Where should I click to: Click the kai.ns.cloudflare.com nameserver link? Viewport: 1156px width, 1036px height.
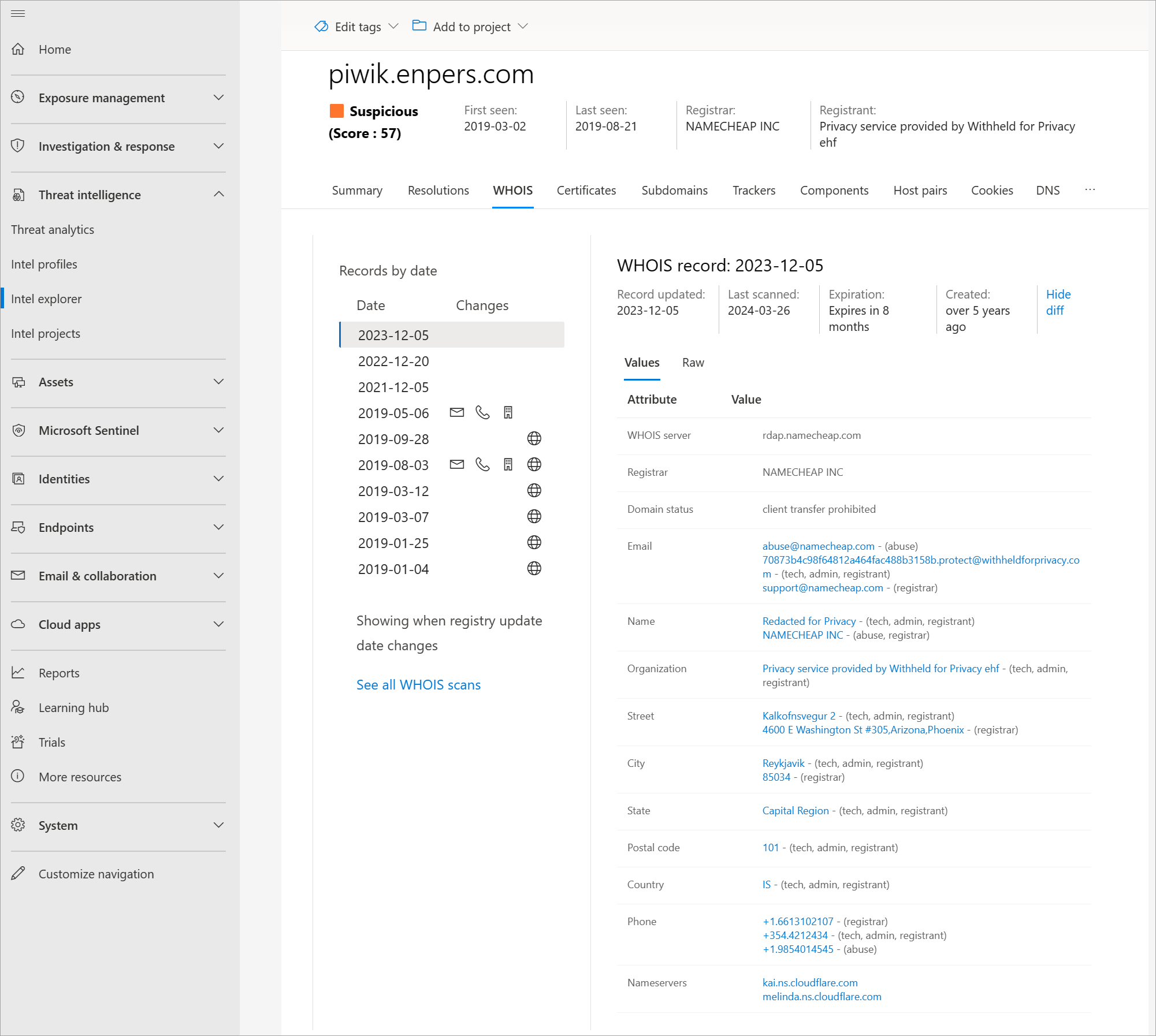click(809, 982)
